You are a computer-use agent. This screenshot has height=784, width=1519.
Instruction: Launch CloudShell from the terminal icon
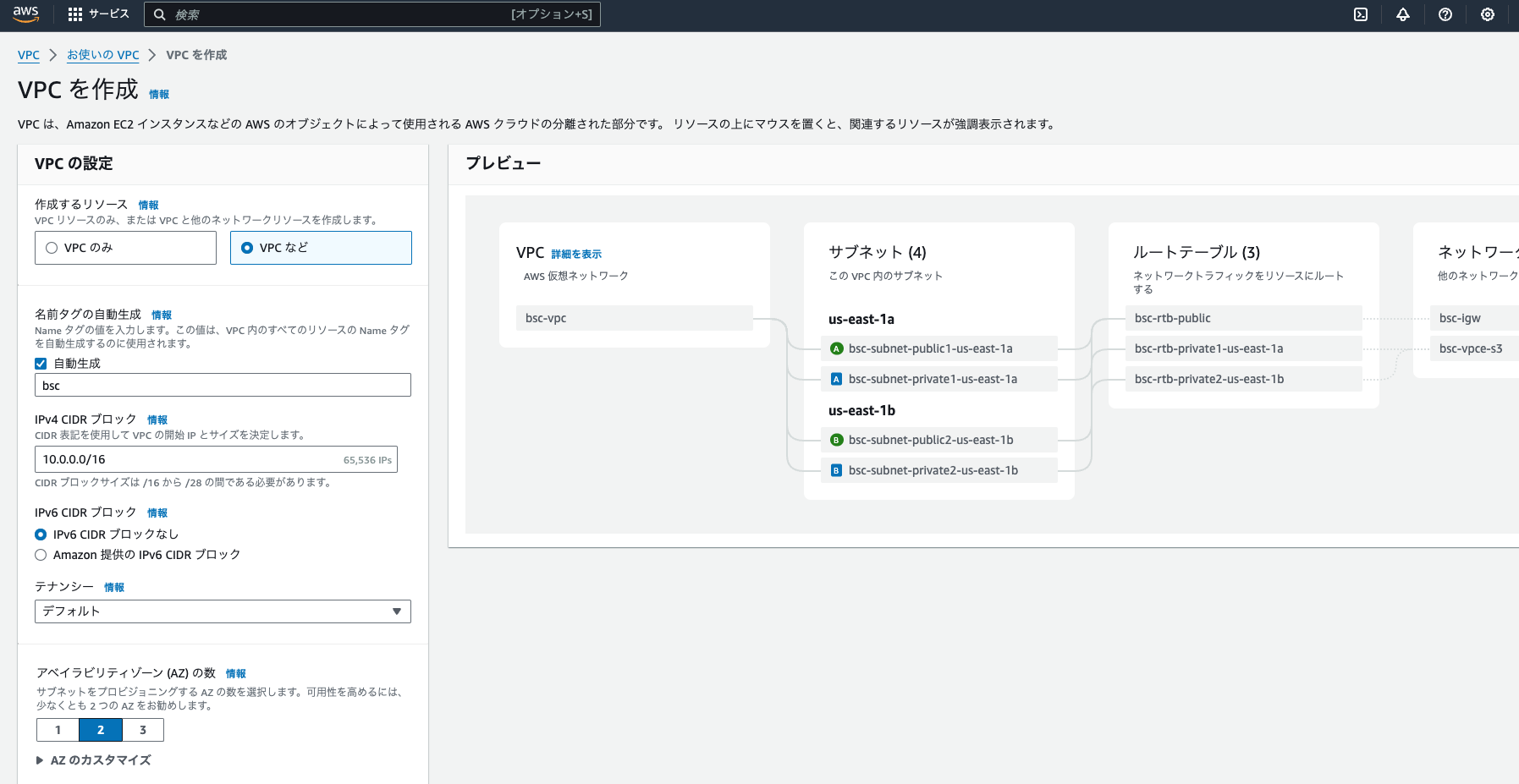[x=1360, y=14]
